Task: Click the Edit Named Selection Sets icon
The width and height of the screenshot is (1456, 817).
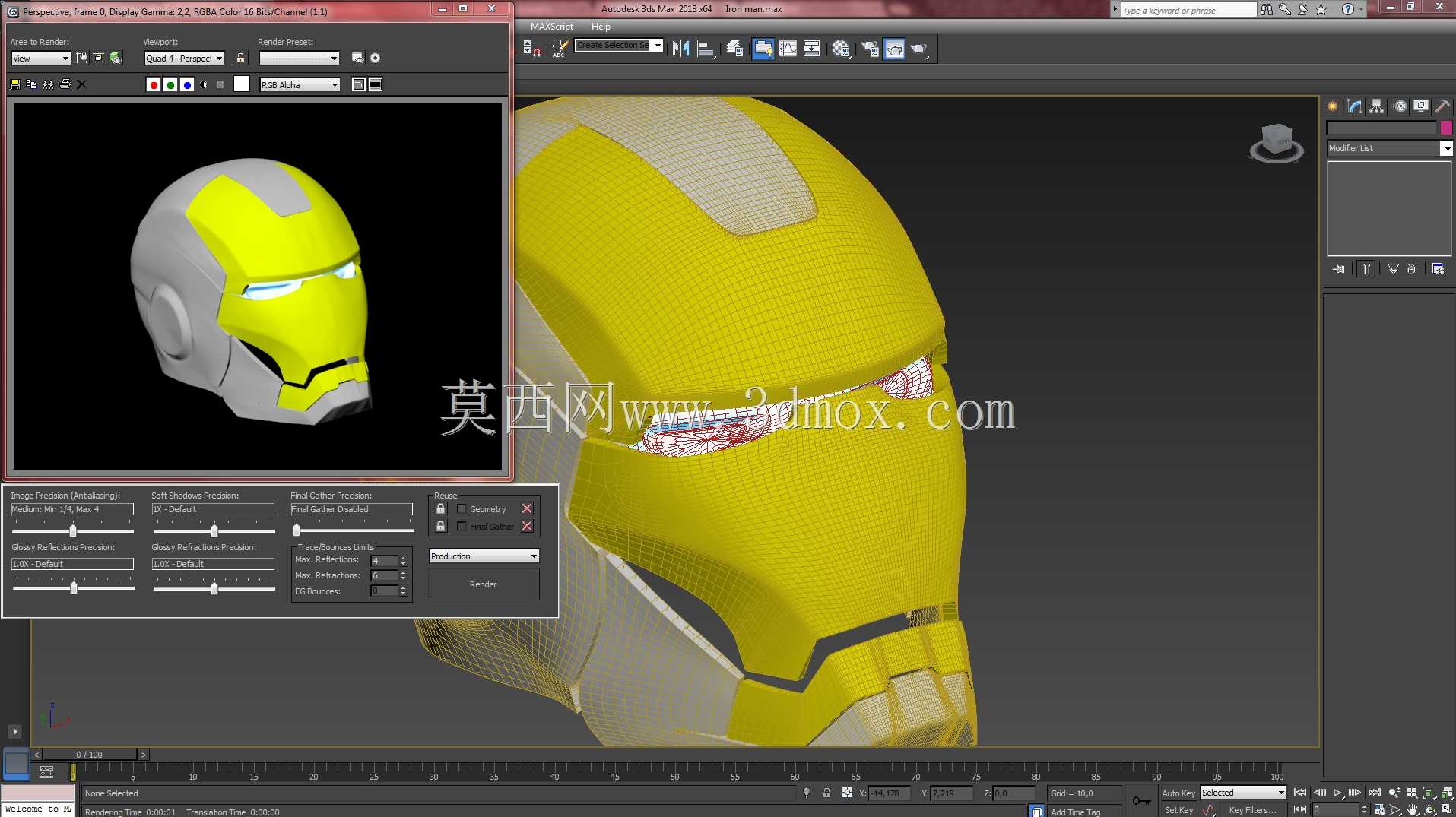Action: (559, 49)
